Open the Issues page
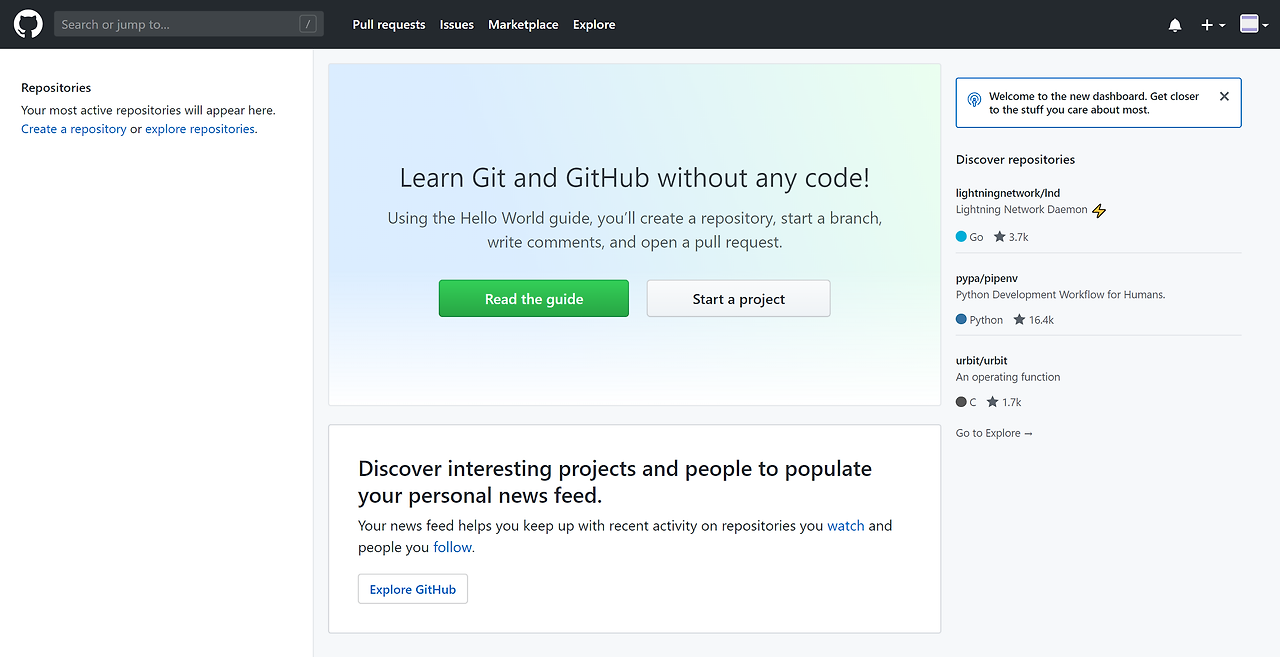The height and width of the screenshot is (657, 1280). pos(457,25)
